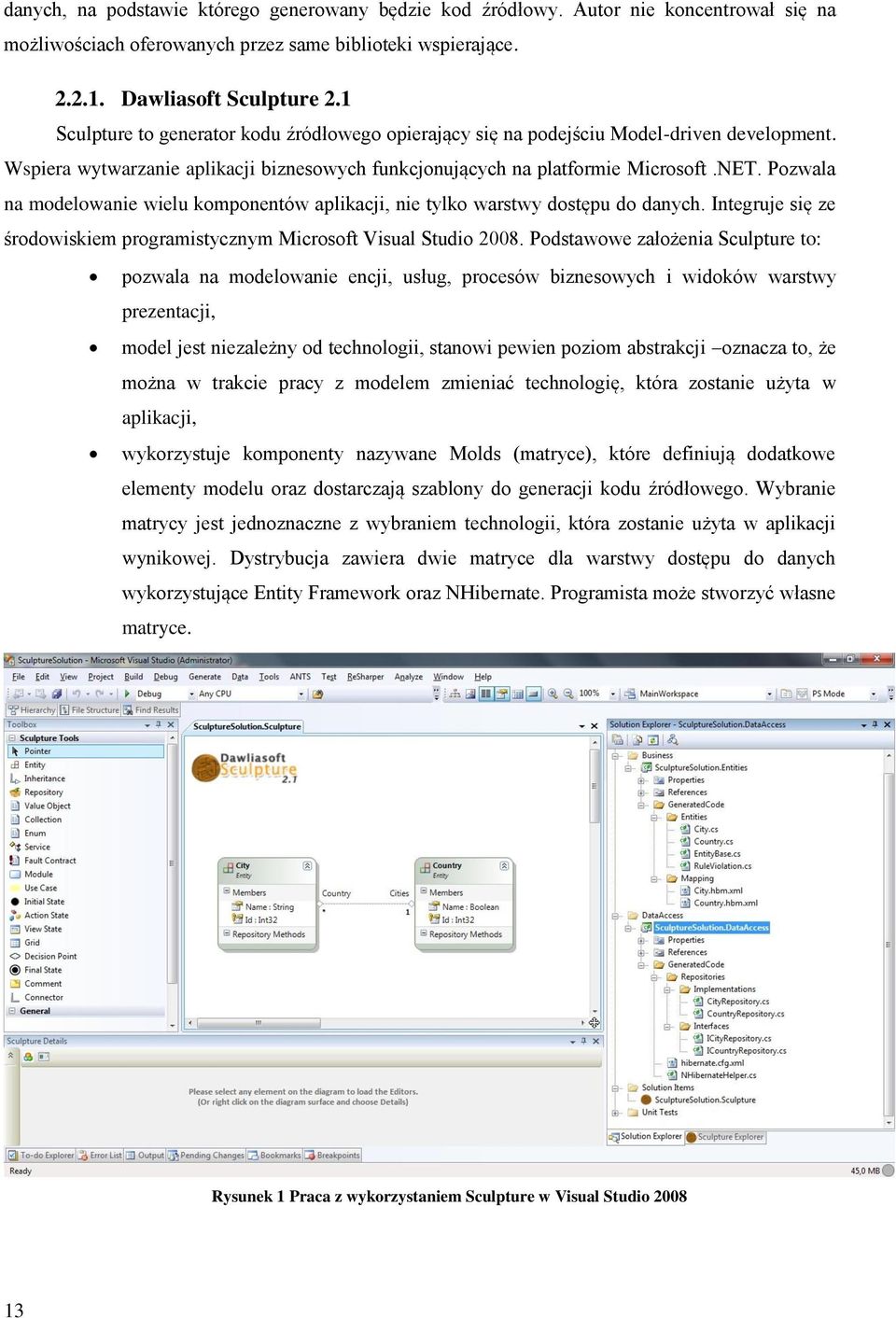Open the Generate menu
This screenshot has width=896, height=1318.
[x=205, y=677]
